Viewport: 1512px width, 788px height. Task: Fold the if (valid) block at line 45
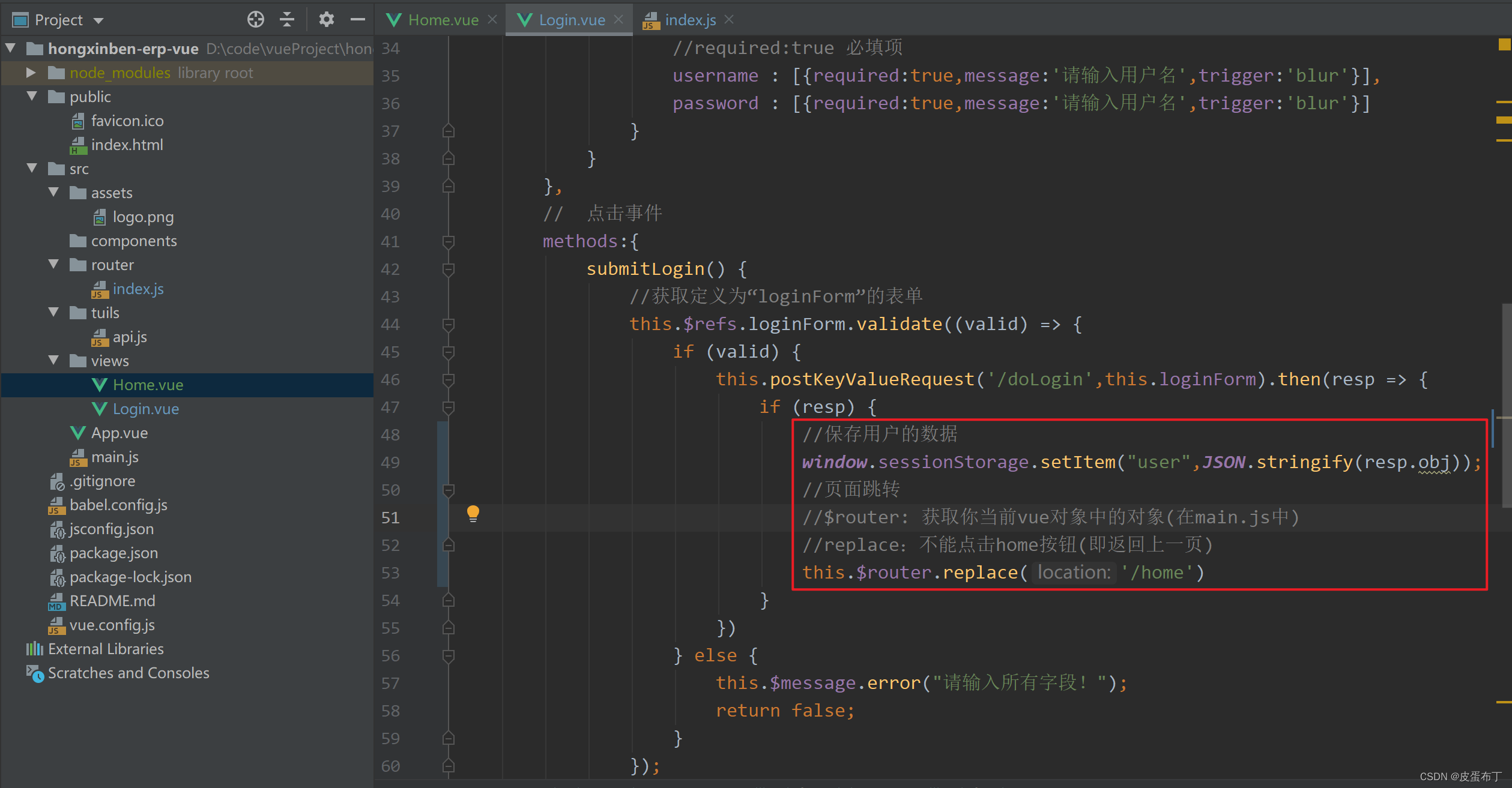click(x=448, y=352)
